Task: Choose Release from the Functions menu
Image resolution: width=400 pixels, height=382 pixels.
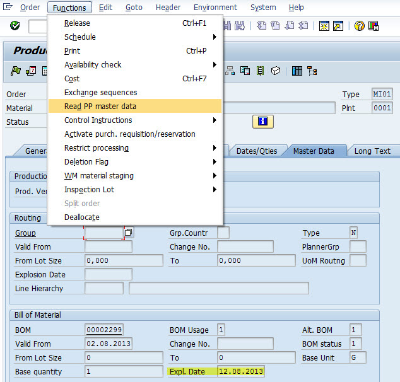Action: 135,23
